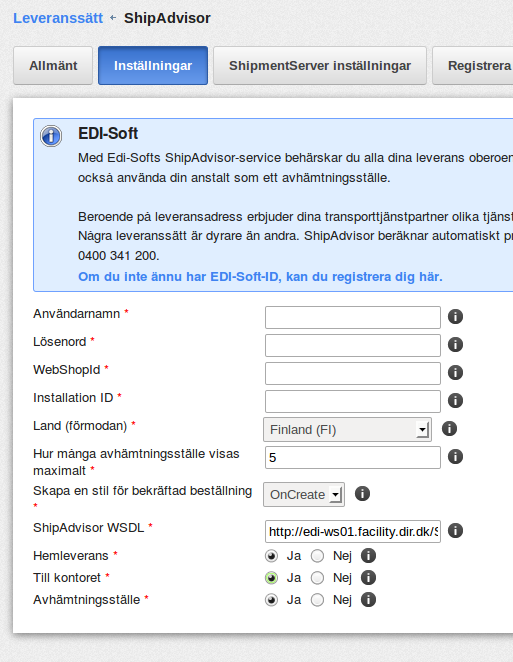Select Nej for Hemleverans

318,556
